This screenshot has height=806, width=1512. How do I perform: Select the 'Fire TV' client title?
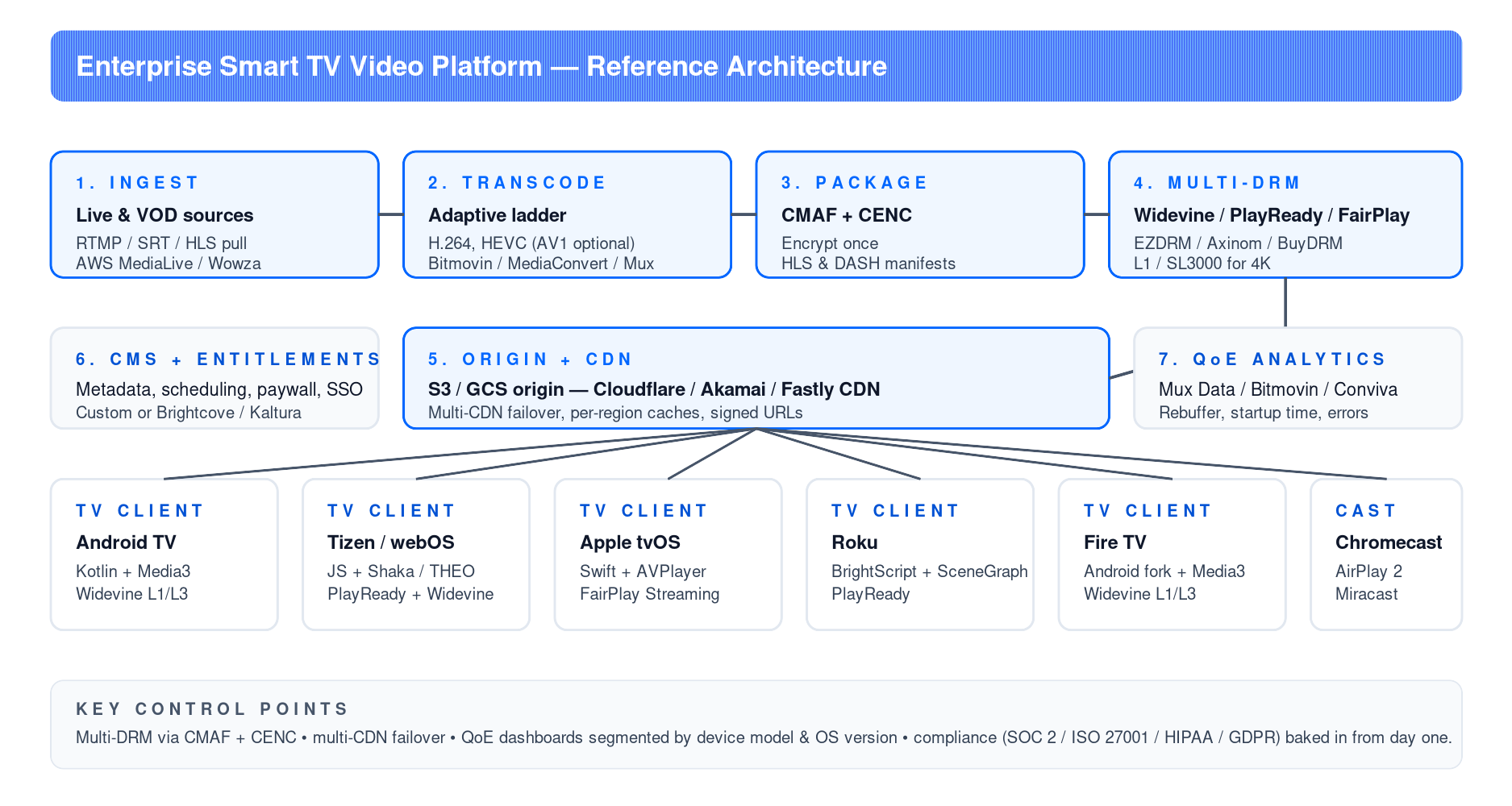coord(1115,542)
